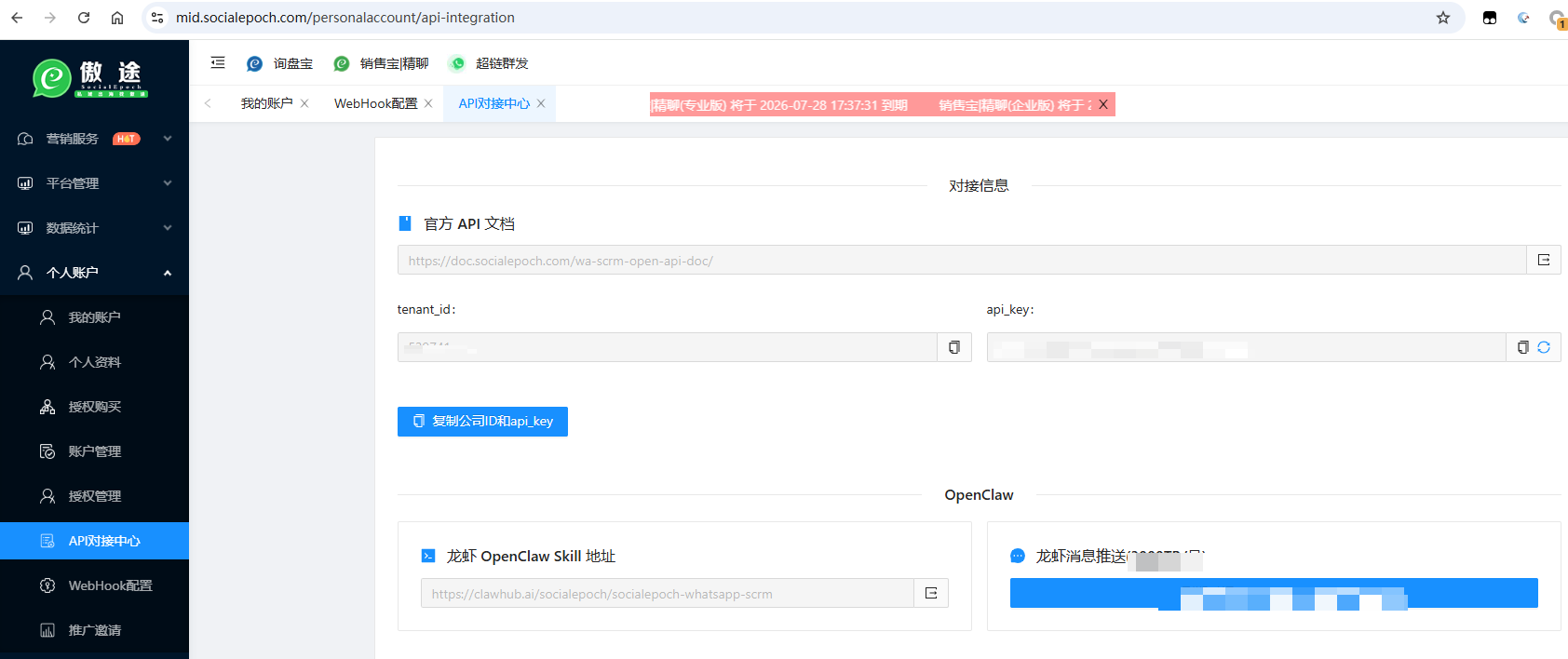Click the OpenClaw Skill URL field
This screenshot has width=1568, height=659.
click(x=667, y=593)
